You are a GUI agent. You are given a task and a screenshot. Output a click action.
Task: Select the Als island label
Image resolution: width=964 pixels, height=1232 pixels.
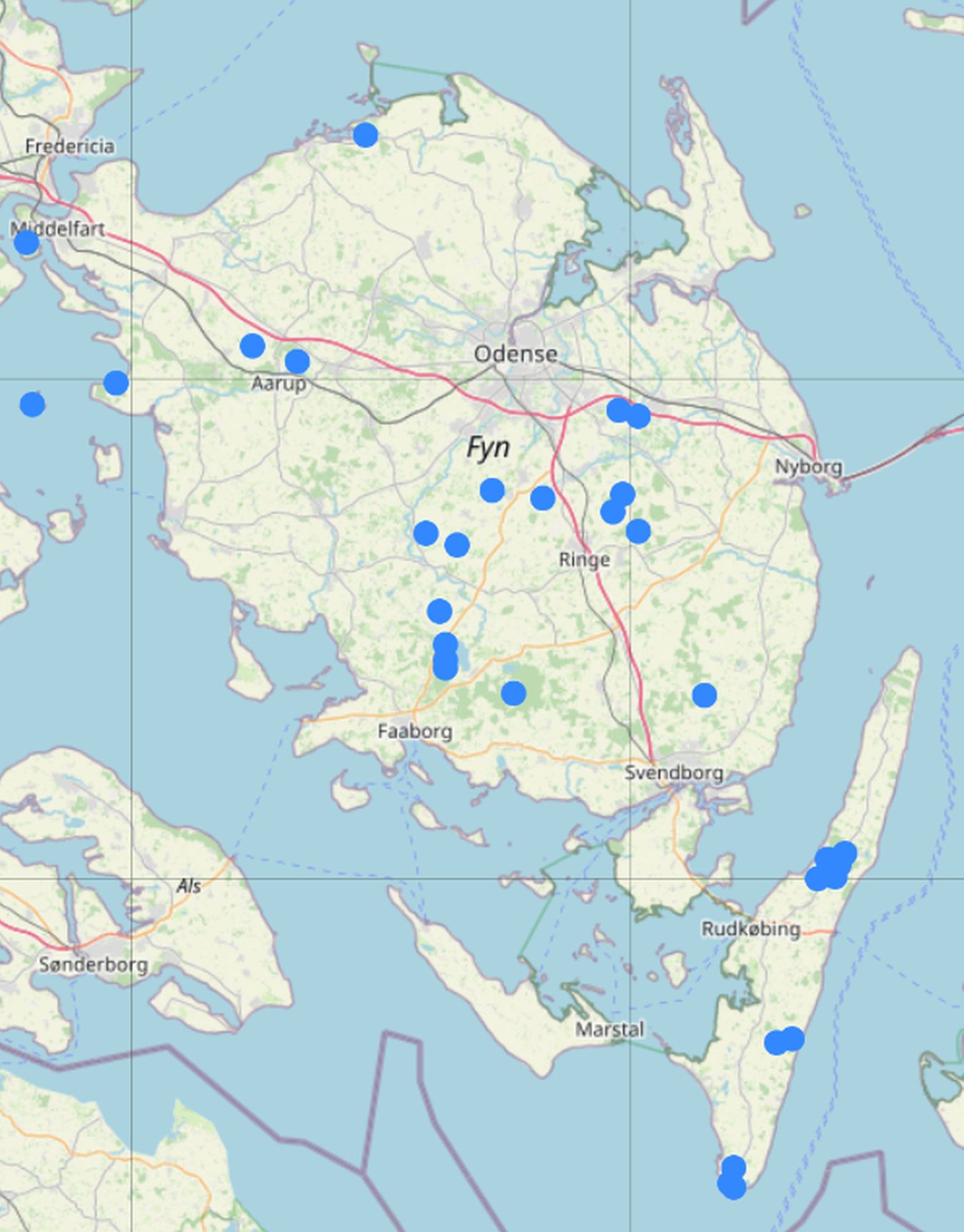(x=189, y=887)
